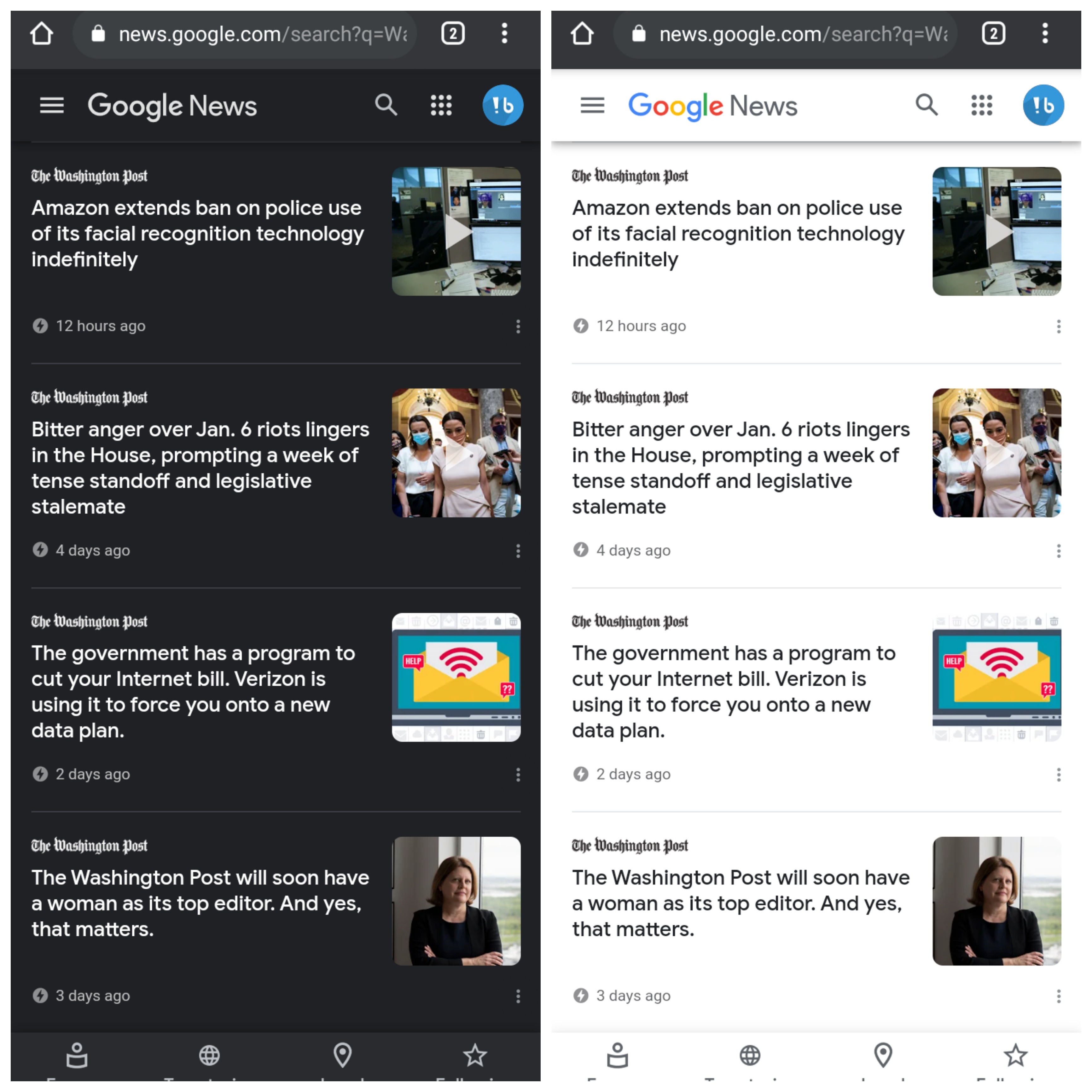Tap home icon in light-mode browser

582,34
